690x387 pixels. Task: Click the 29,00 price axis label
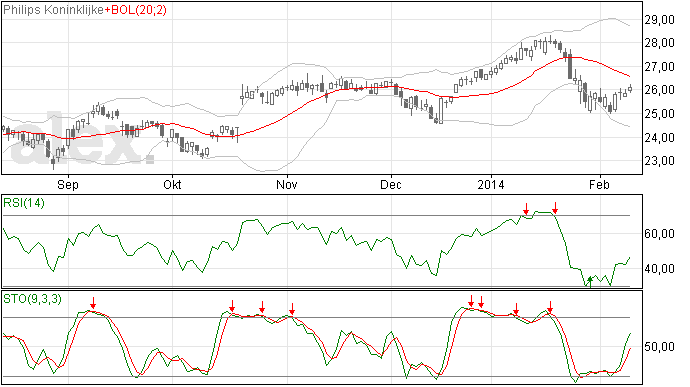pyautogui.click(x=660, y=20)
